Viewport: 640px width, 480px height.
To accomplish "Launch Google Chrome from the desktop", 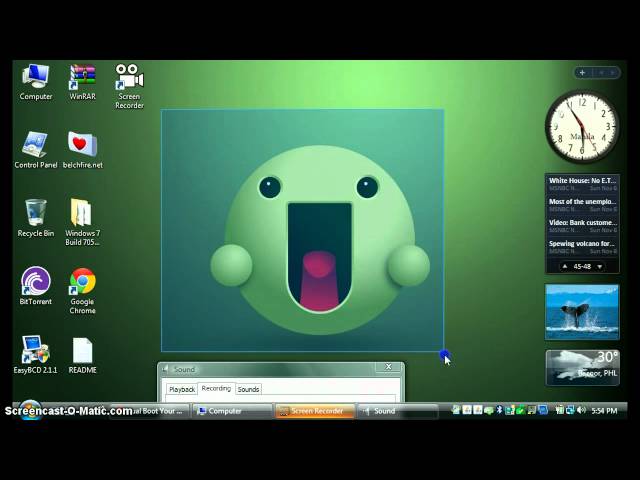I will click(82, 291).
